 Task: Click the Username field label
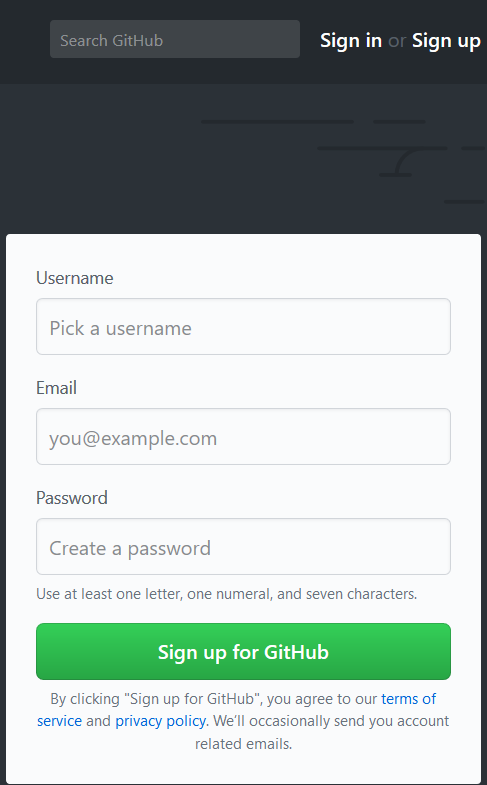[75, 278]
